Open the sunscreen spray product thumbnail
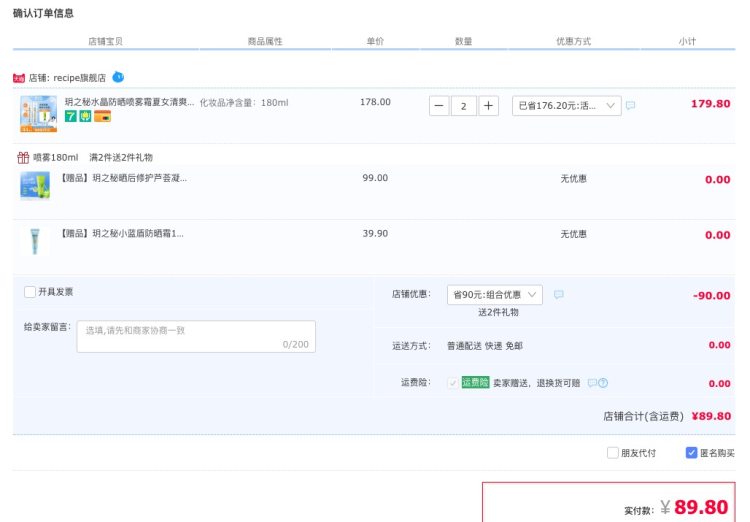The height and width of the screenshot is (522, 750). (x=38, y=114)
